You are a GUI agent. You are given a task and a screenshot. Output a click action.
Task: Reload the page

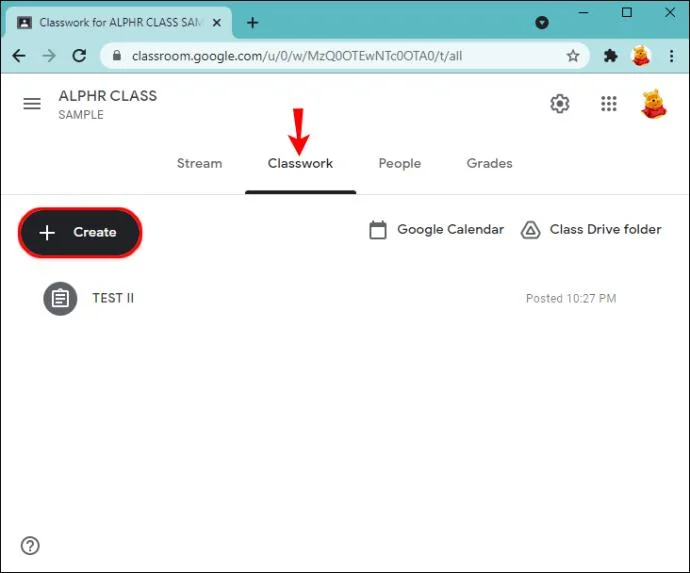(79, 56)
